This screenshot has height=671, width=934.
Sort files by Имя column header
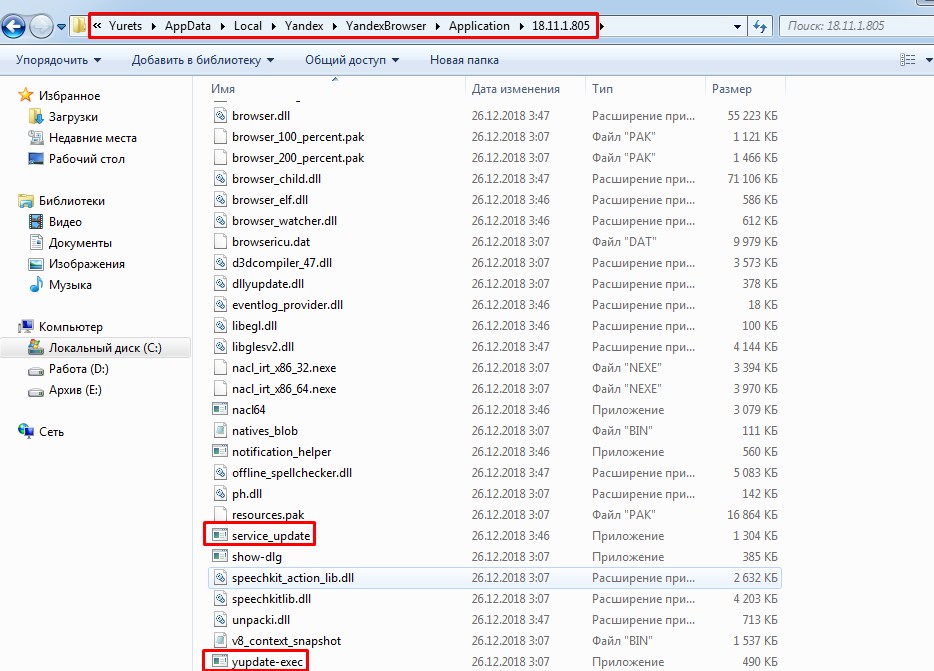pos(223,89)
